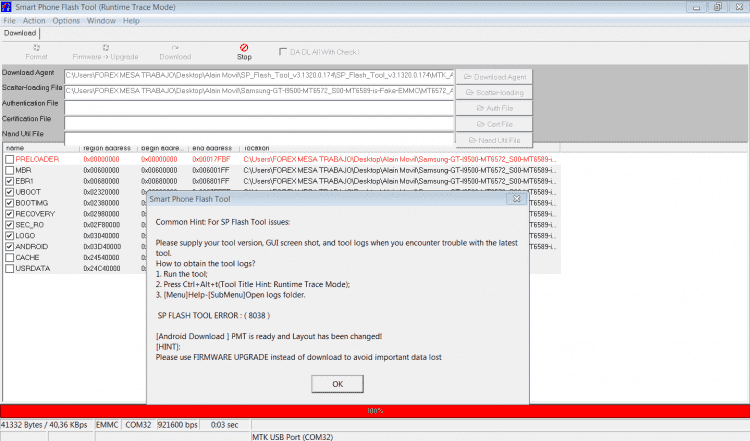This screenshot has width=750, height=441.
Task: Uncheck the EBR1 partition checkbox
Action: pos(10,181)
